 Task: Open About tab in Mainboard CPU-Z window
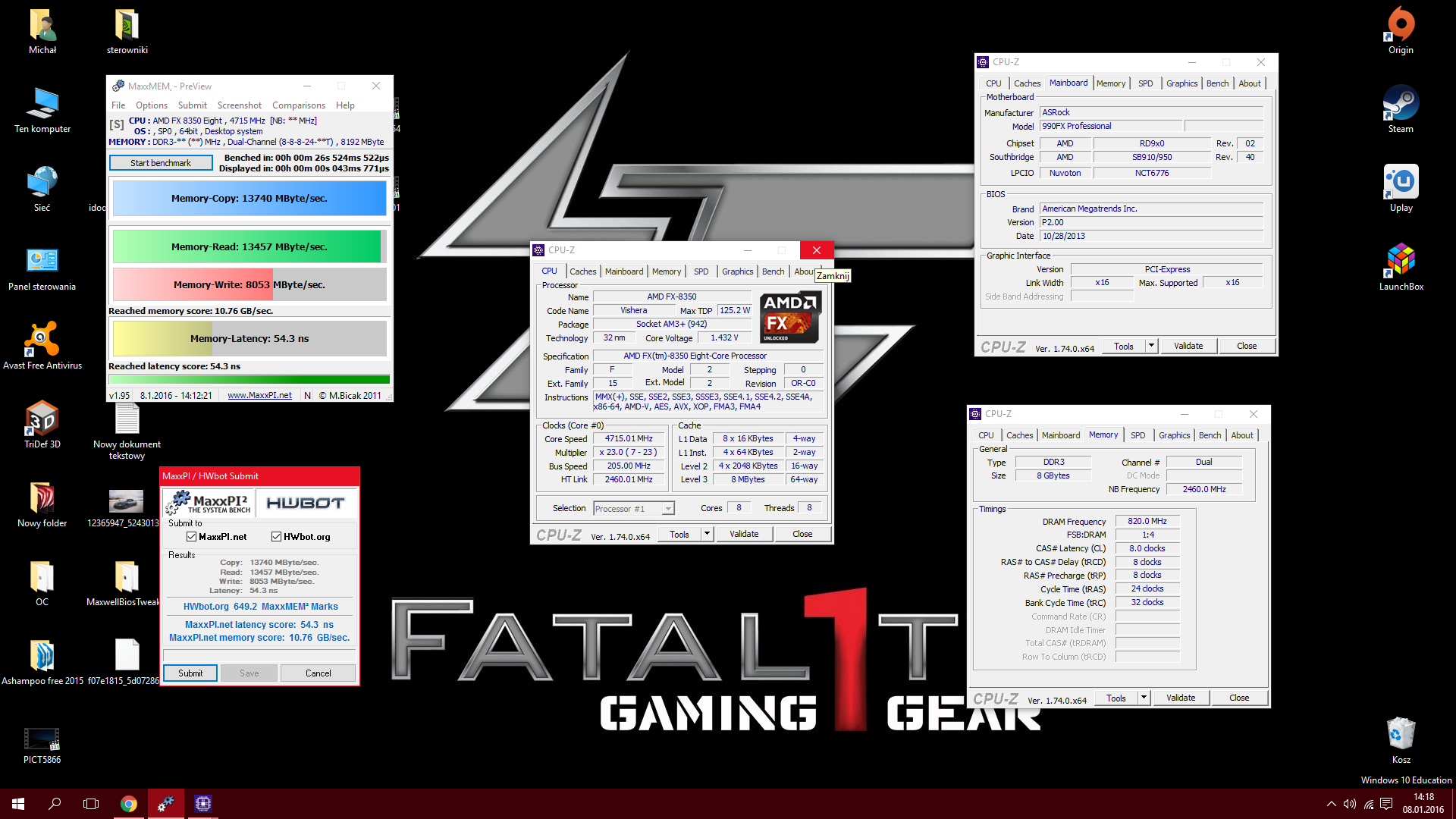1250,83
